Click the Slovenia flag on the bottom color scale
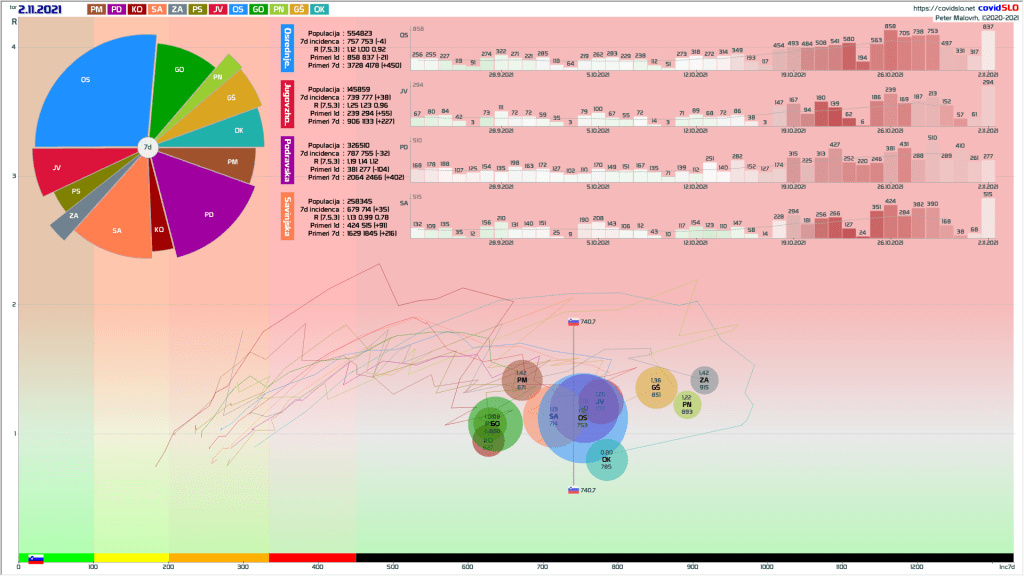Image resolution: width=1024 pixels, height=576 pixels. click(x=36, y=559)
